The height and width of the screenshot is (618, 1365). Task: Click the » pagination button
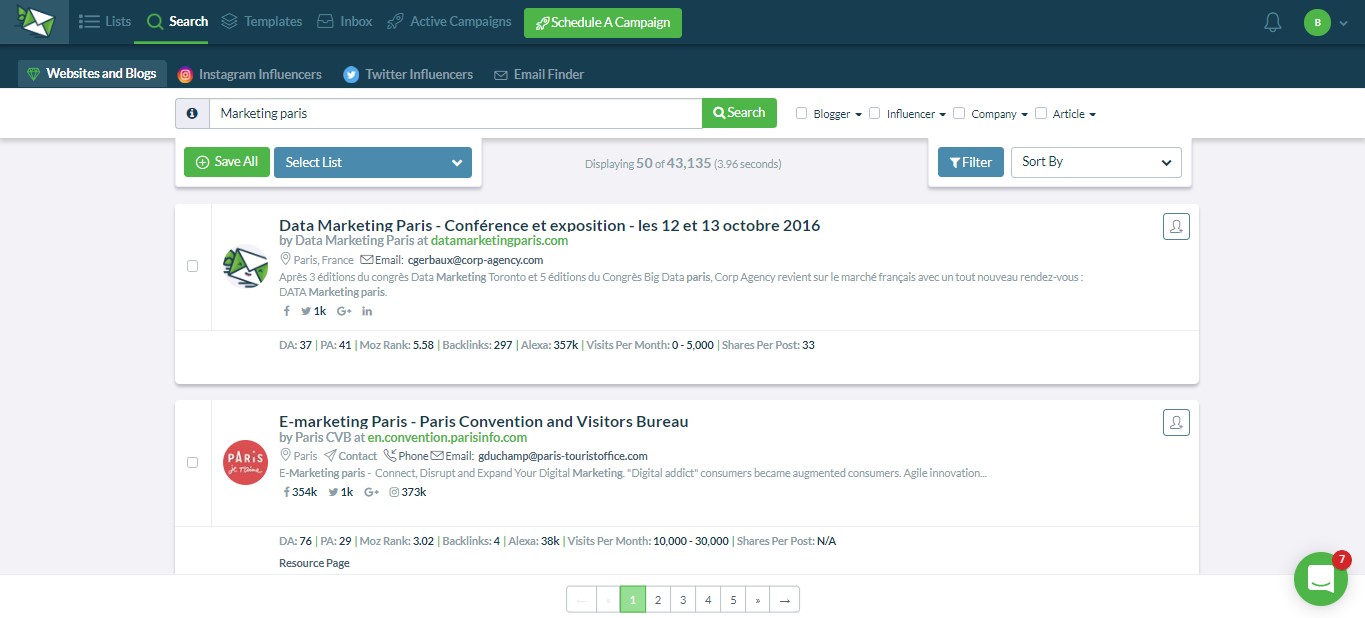pyautogui.click(x=758, y=599)
